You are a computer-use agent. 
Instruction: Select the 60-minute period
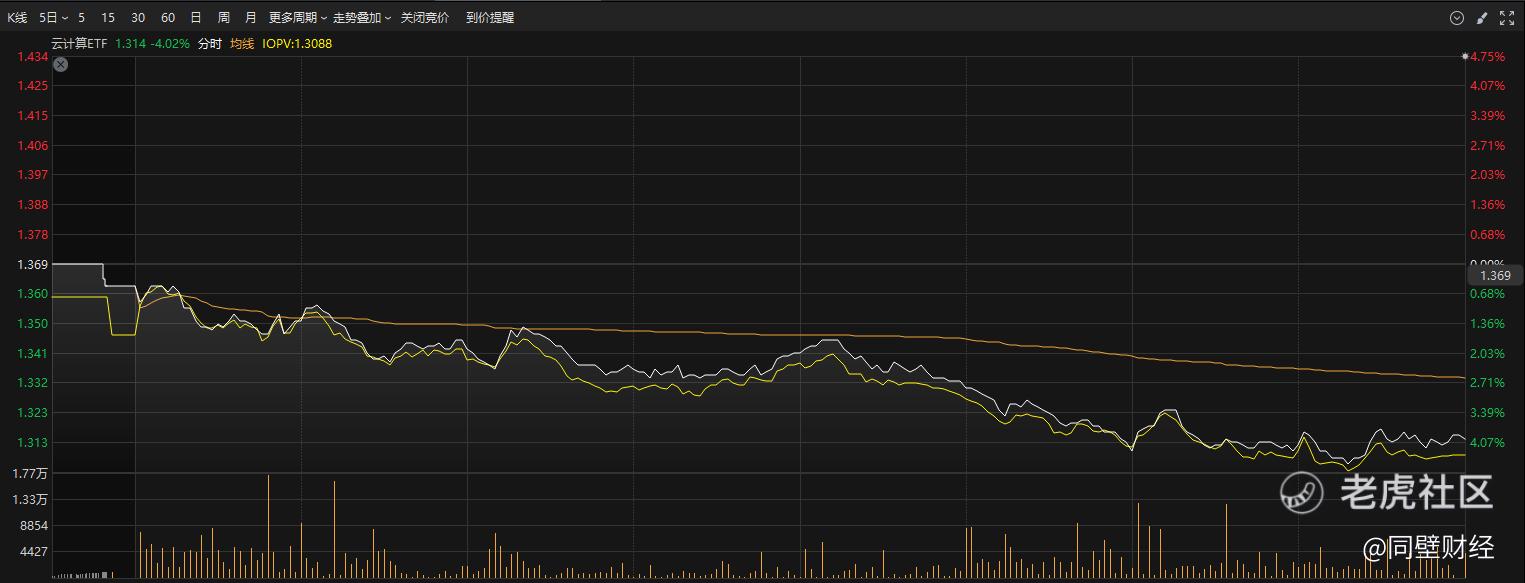pyautogui.click(x=168, y=18)
